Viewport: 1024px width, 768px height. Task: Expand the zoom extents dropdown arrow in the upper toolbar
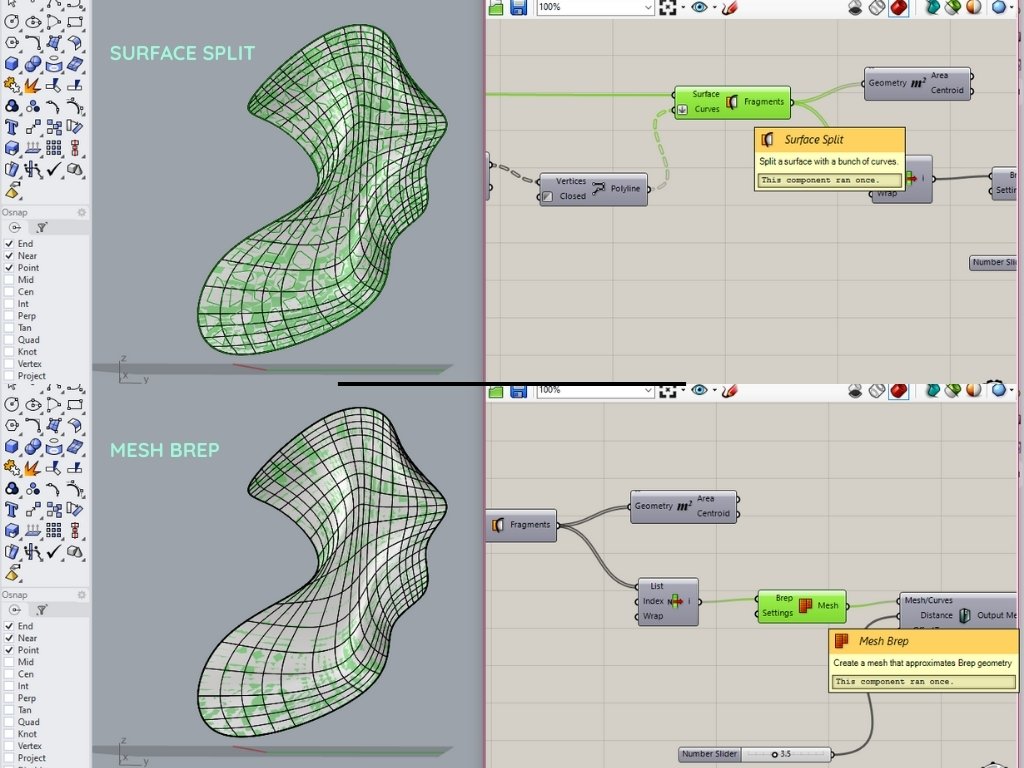684,8
